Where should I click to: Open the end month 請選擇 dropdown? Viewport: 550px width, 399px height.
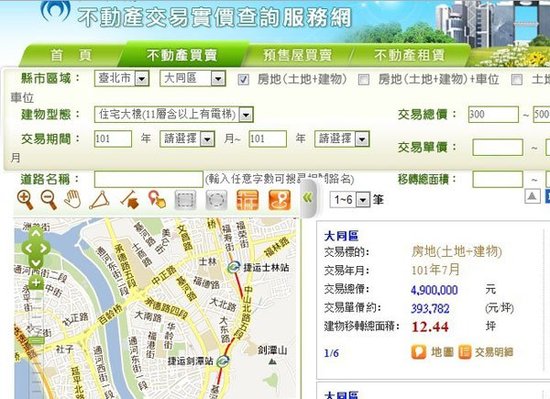tap(342, 139)
